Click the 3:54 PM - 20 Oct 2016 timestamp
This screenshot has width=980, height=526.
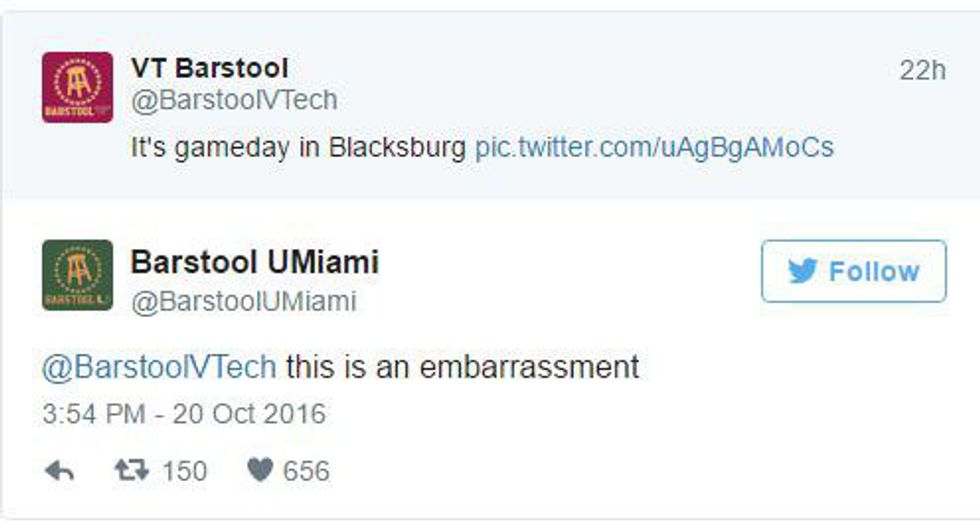click(184, 414)
